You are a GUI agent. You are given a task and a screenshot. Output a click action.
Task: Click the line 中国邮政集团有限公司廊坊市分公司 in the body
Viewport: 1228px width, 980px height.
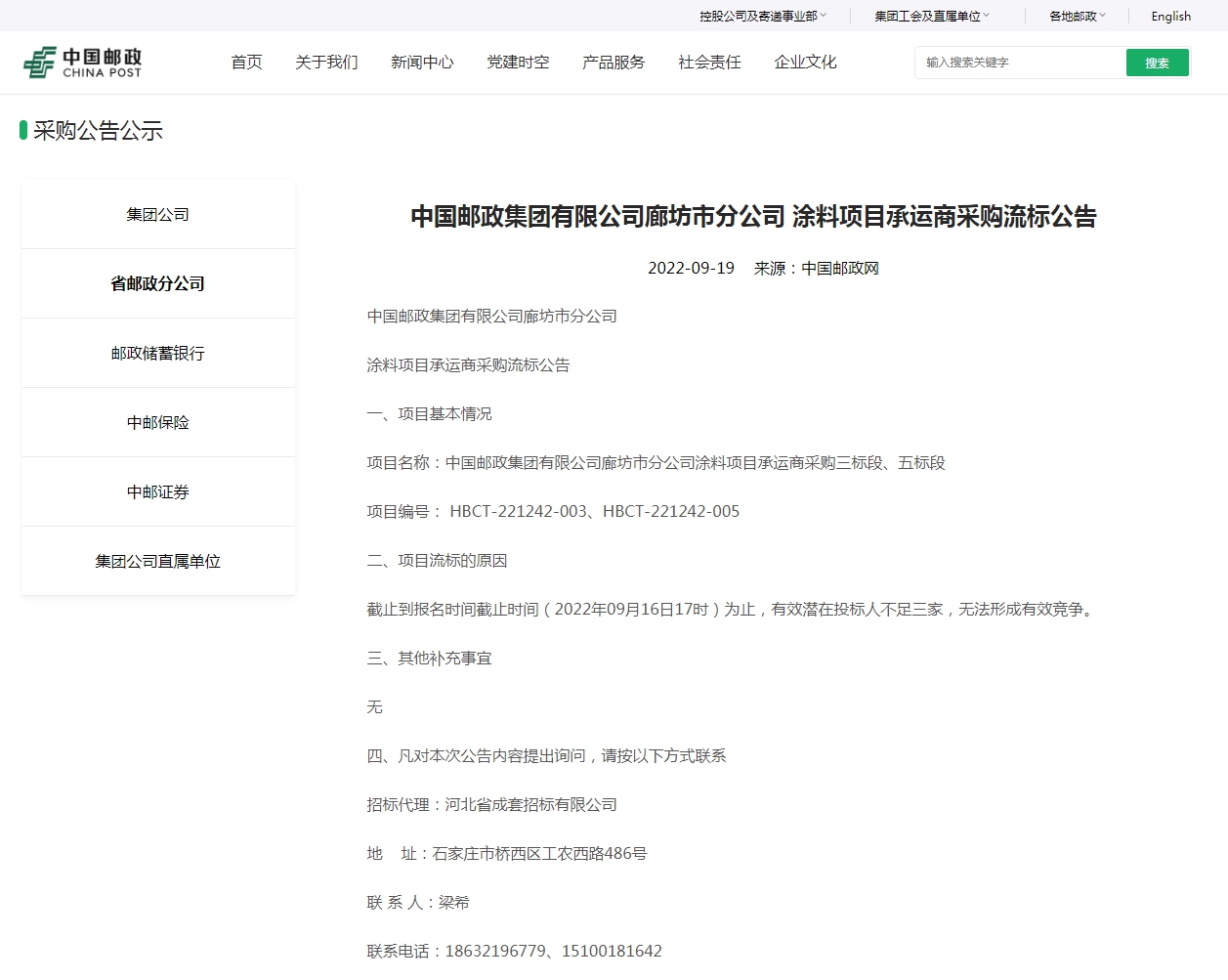[492, 316]
